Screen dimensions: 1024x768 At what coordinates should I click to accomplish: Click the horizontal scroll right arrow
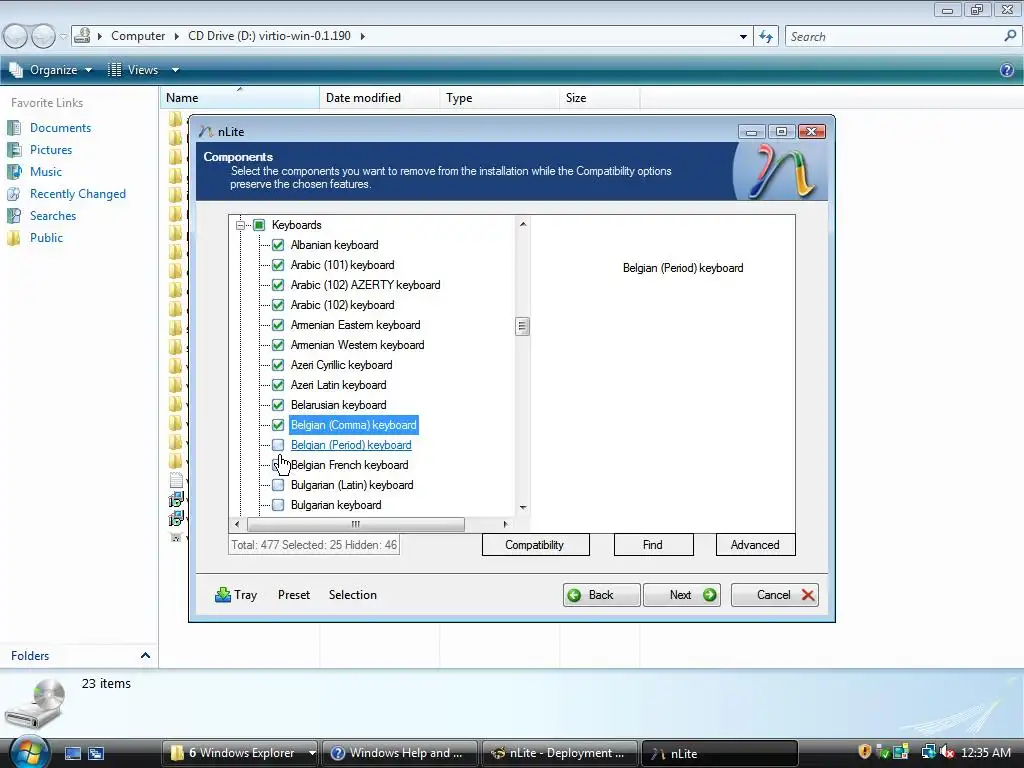[x=505, y=524]
